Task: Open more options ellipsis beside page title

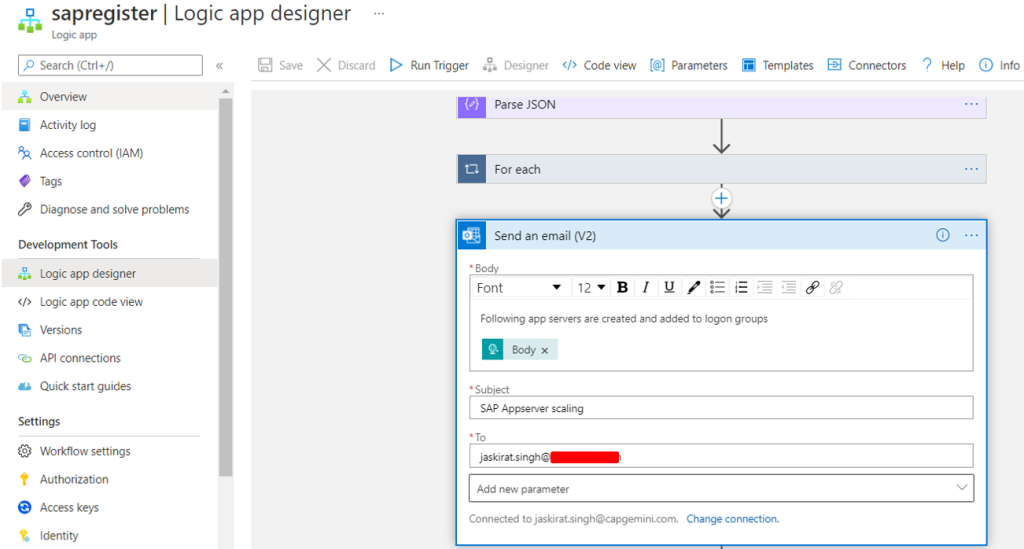Action: click(379, 14)
